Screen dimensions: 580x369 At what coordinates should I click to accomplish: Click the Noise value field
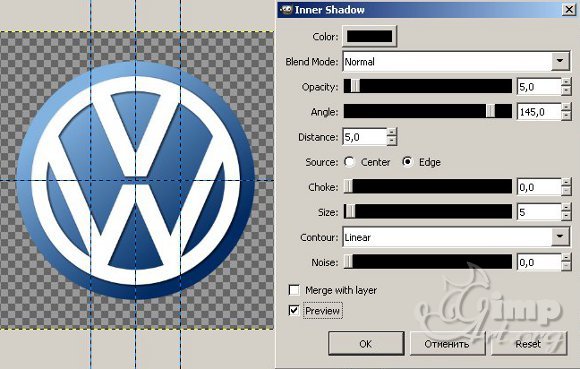pos(539,262)
